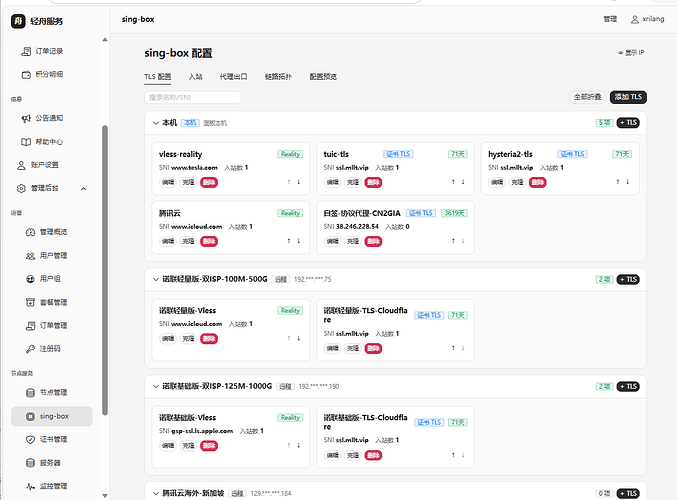Click the 面板本机 label in 本机 header
The height and width of the screenshot is (500, 677).
(215, 123)
